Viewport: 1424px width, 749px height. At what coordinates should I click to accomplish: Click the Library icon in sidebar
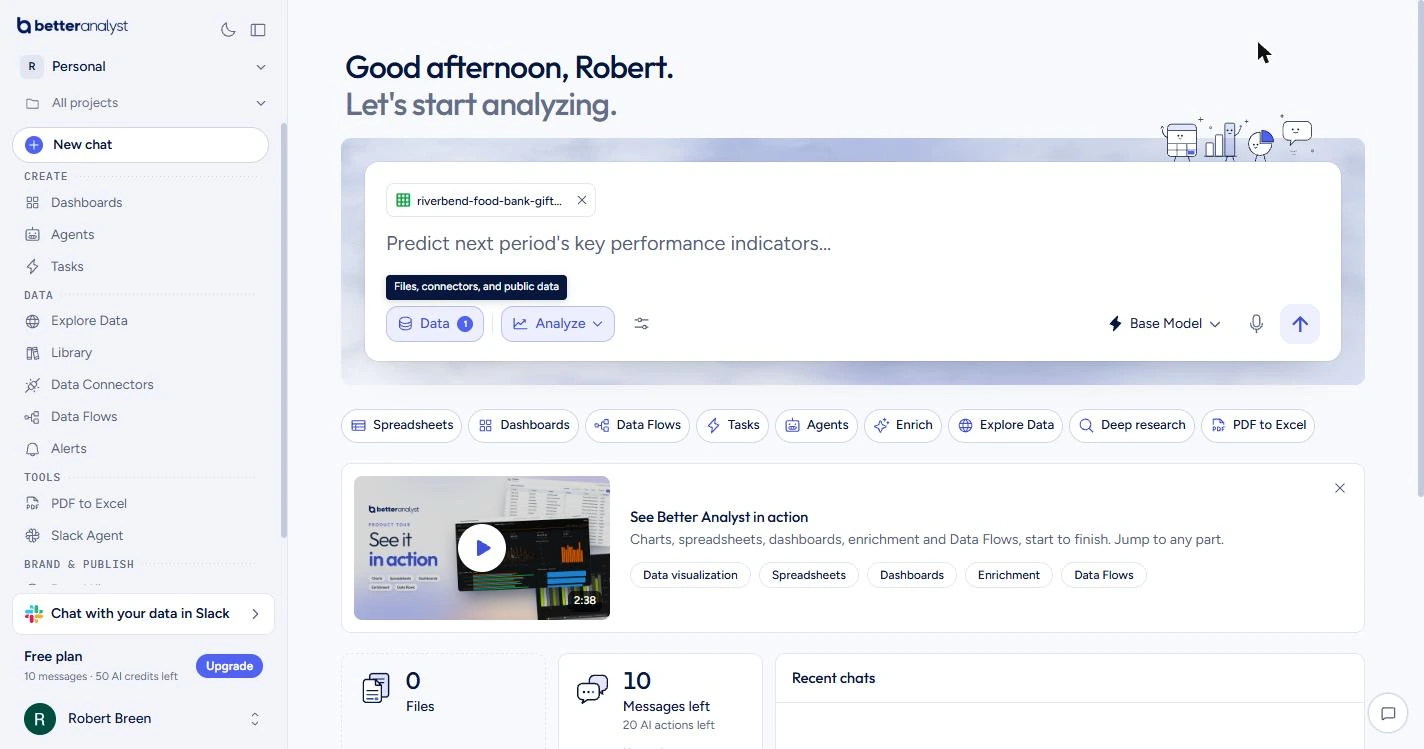click(32, 353)
